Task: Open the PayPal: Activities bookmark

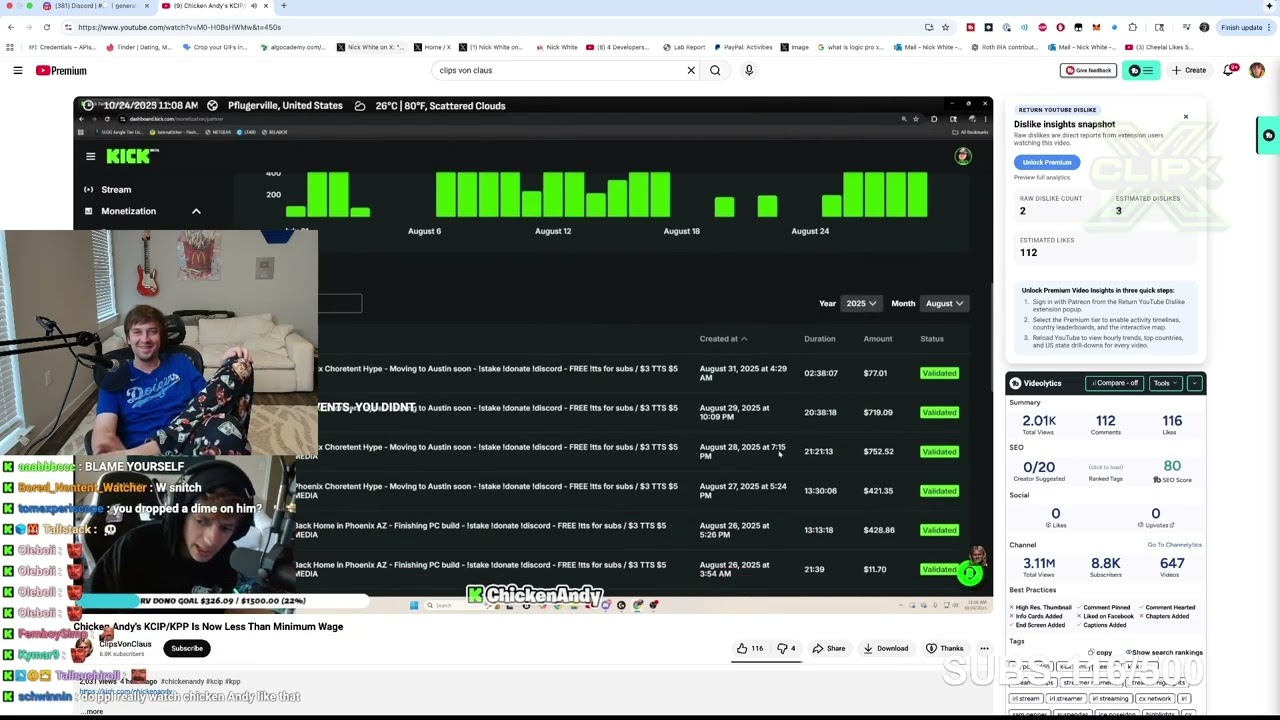Action: click(742, 47)
